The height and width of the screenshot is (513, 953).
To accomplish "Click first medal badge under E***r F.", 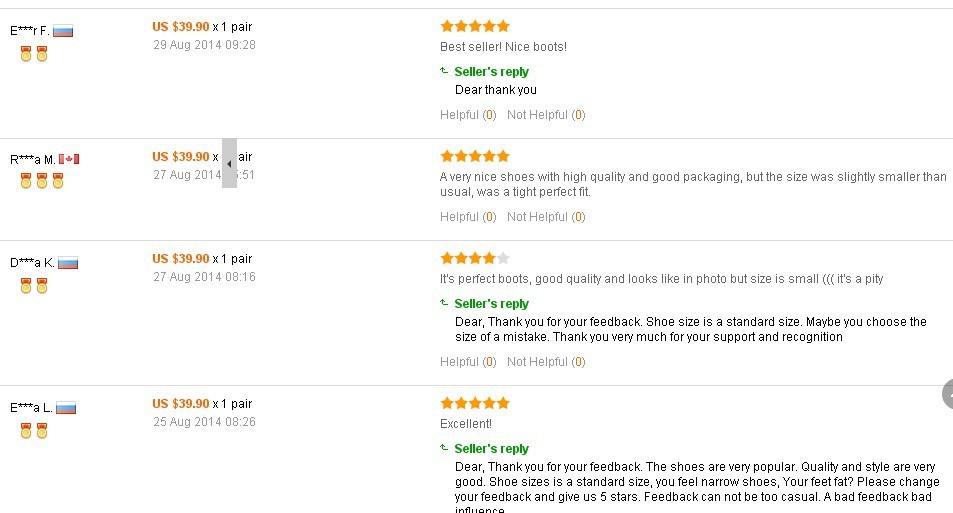I will pyautogui.click(x=26, y=54).
